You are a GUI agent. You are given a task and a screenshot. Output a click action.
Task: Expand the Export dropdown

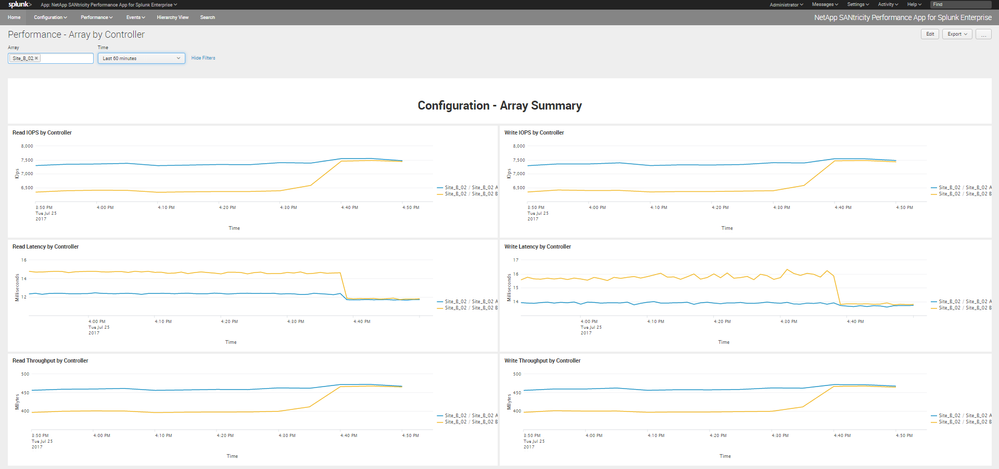pos(959,34)
